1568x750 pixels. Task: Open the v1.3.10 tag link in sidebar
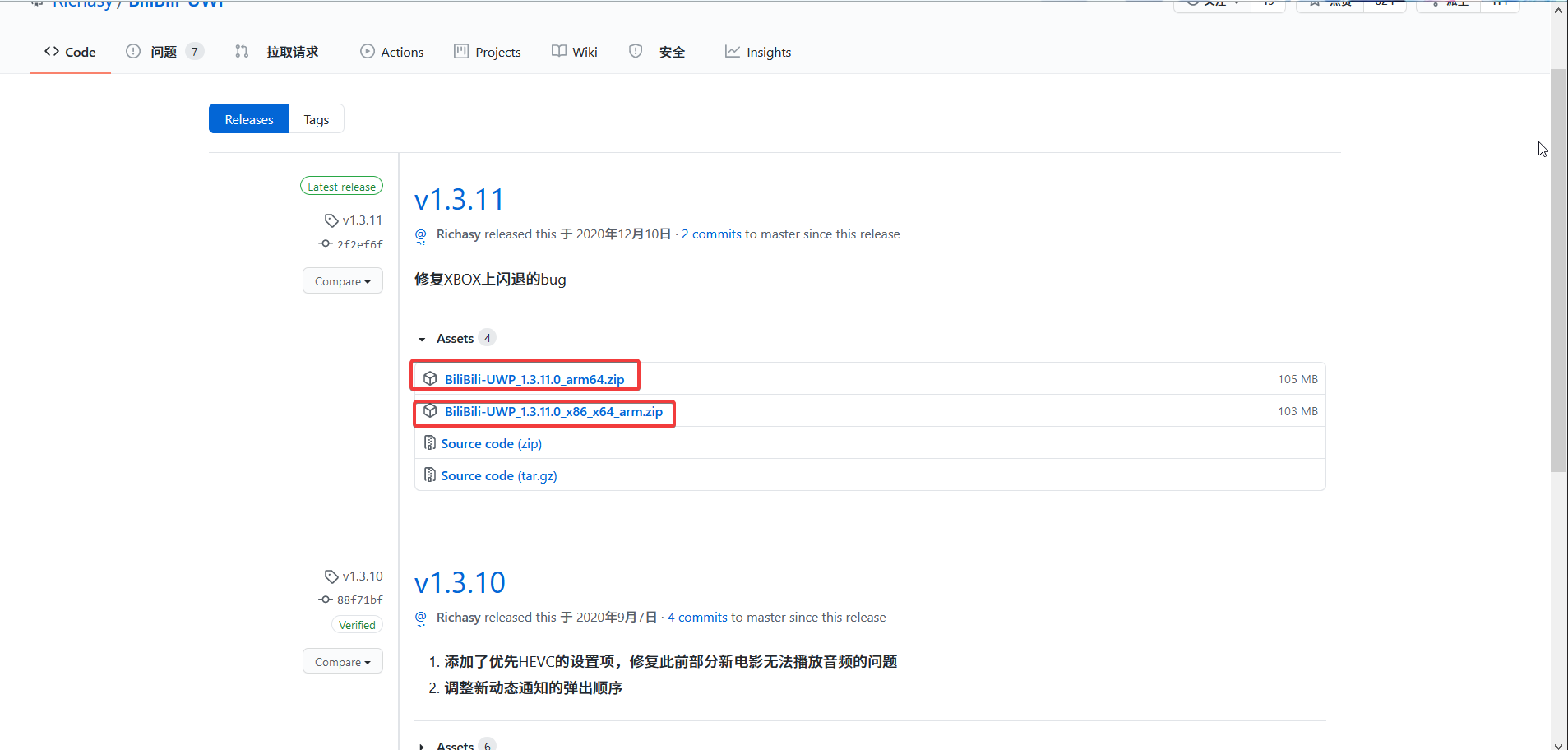tap(363, 576)
